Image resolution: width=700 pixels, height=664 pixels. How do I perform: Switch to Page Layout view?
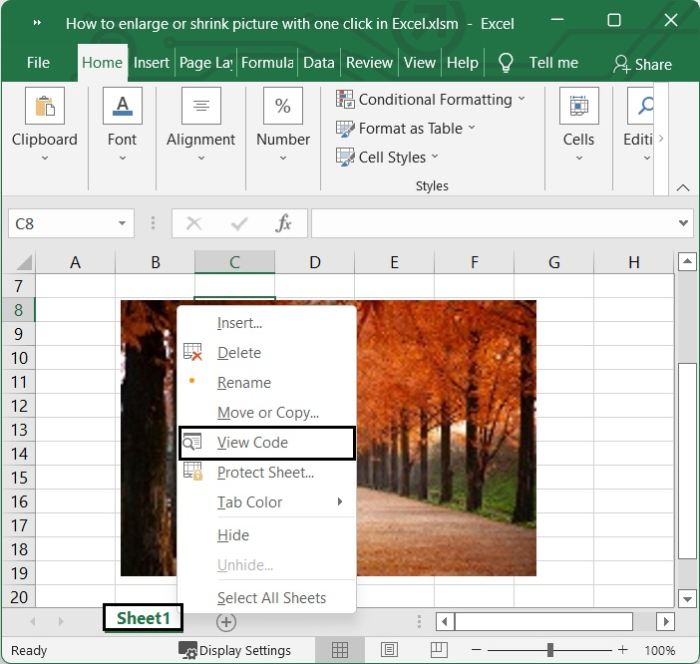389,650
